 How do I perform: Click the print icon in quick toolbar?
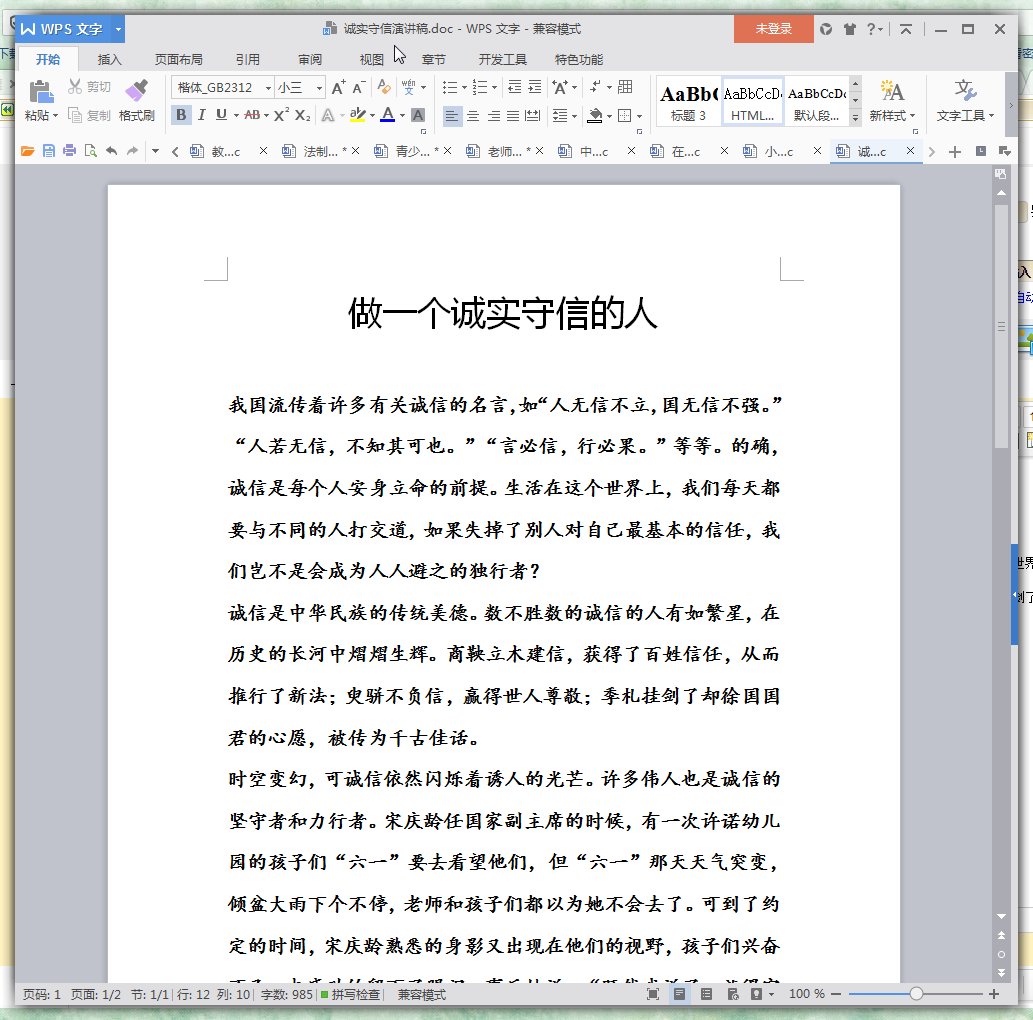point(69,152)
